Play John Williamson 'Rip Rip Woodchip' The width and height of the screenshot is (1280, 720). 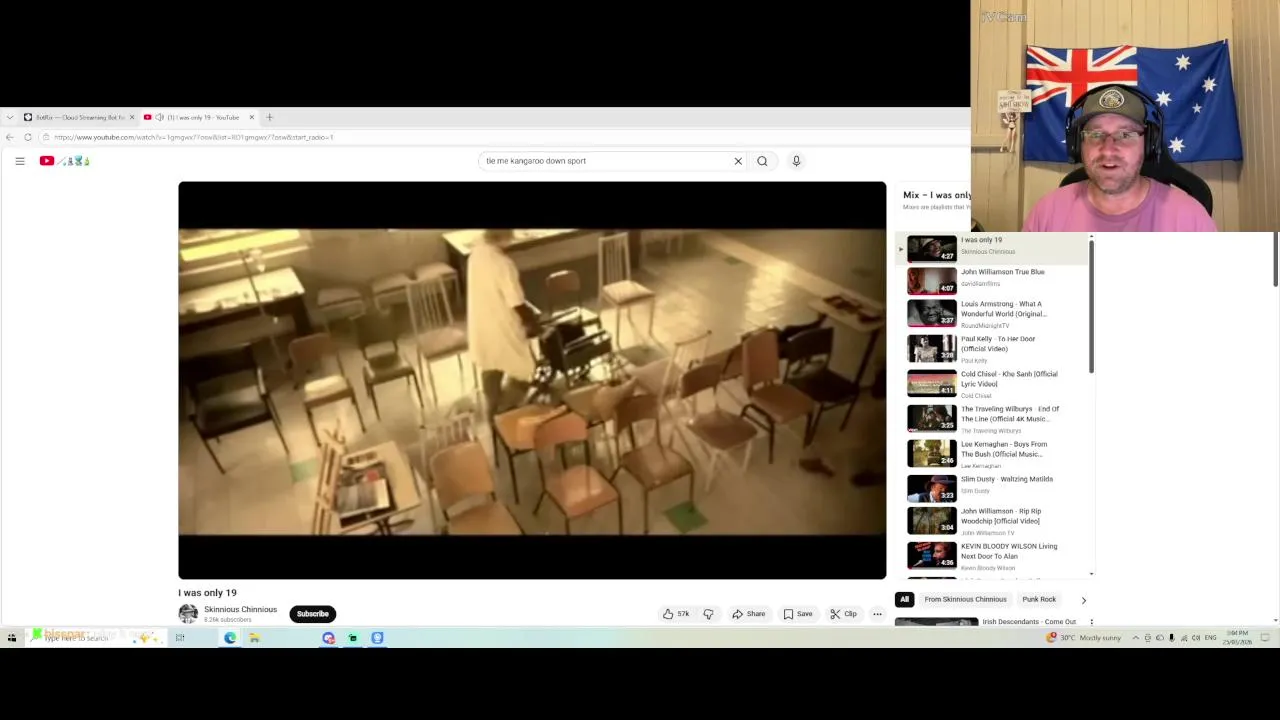(991, 522)
